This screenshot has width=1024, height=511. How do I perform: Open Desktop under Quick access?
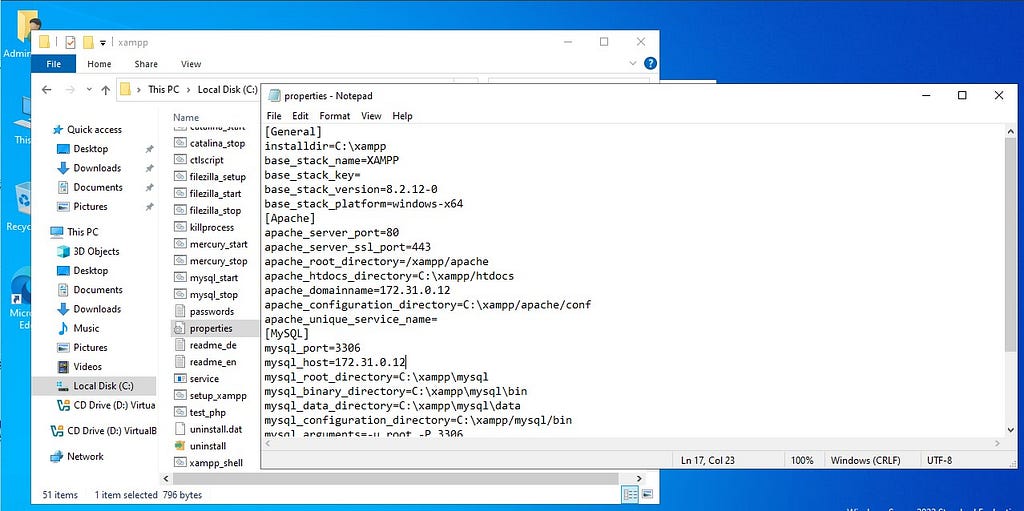coord(90,148)
